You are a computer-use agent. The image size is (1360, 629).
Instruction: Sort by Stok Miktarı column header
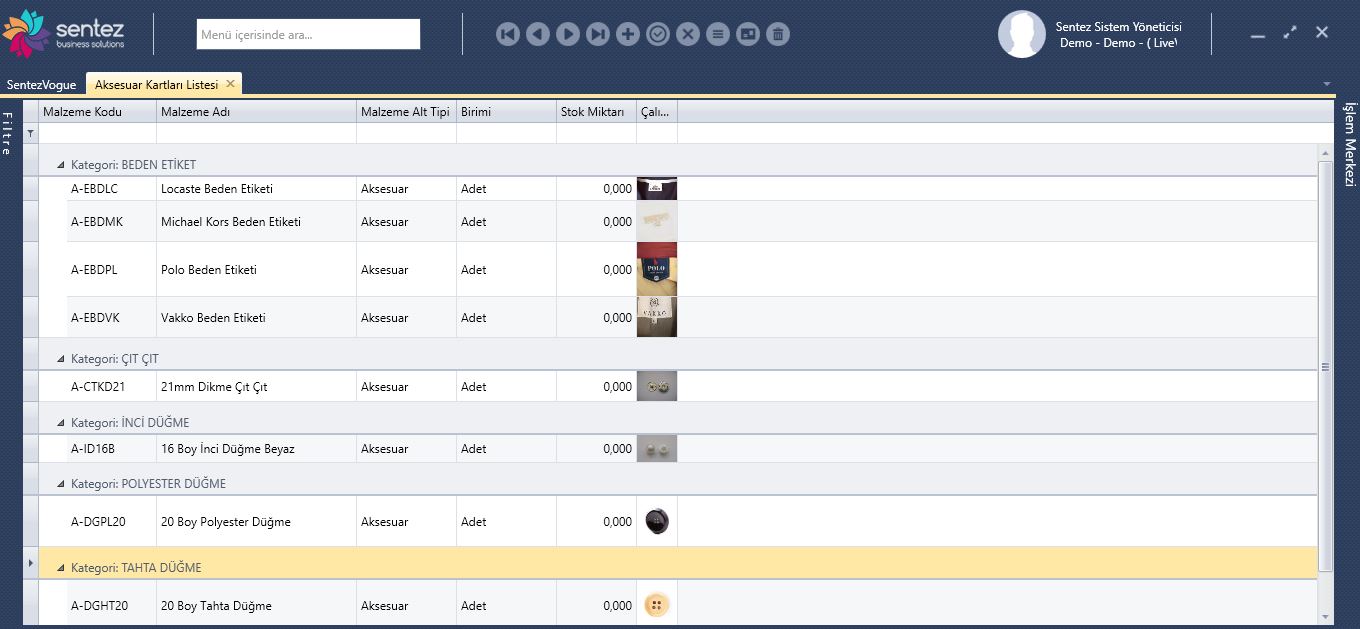point(595,112)
